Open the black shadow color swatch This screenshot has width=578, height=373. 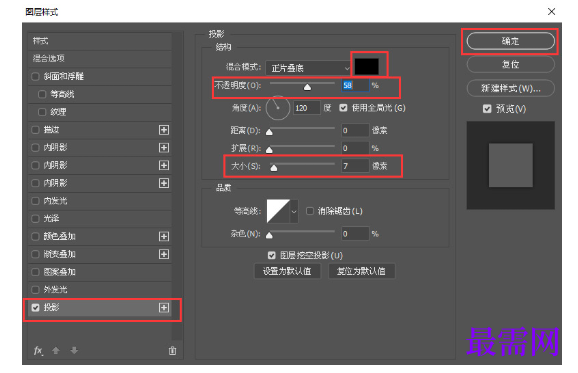(366, 66)
